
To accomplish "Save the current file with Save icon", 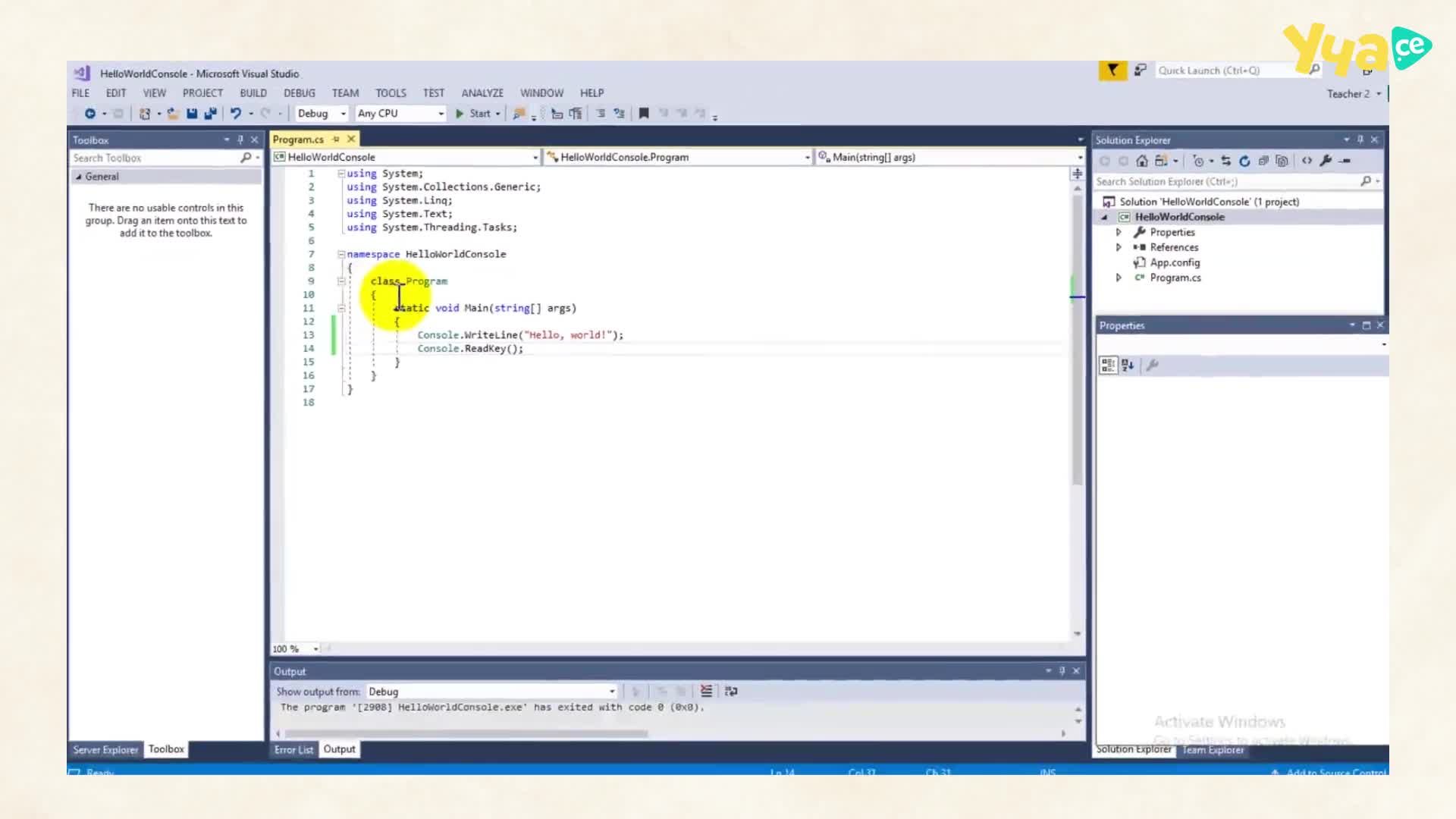I will pos(192,114).
